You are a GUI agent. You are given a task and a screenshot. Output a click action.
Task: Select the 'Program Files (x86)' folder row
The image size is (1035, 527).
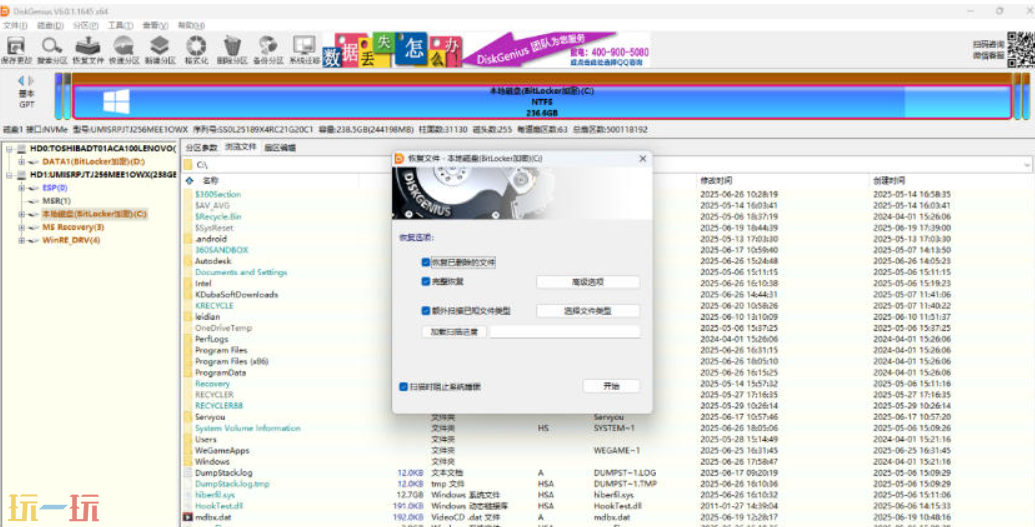point(232,362)
